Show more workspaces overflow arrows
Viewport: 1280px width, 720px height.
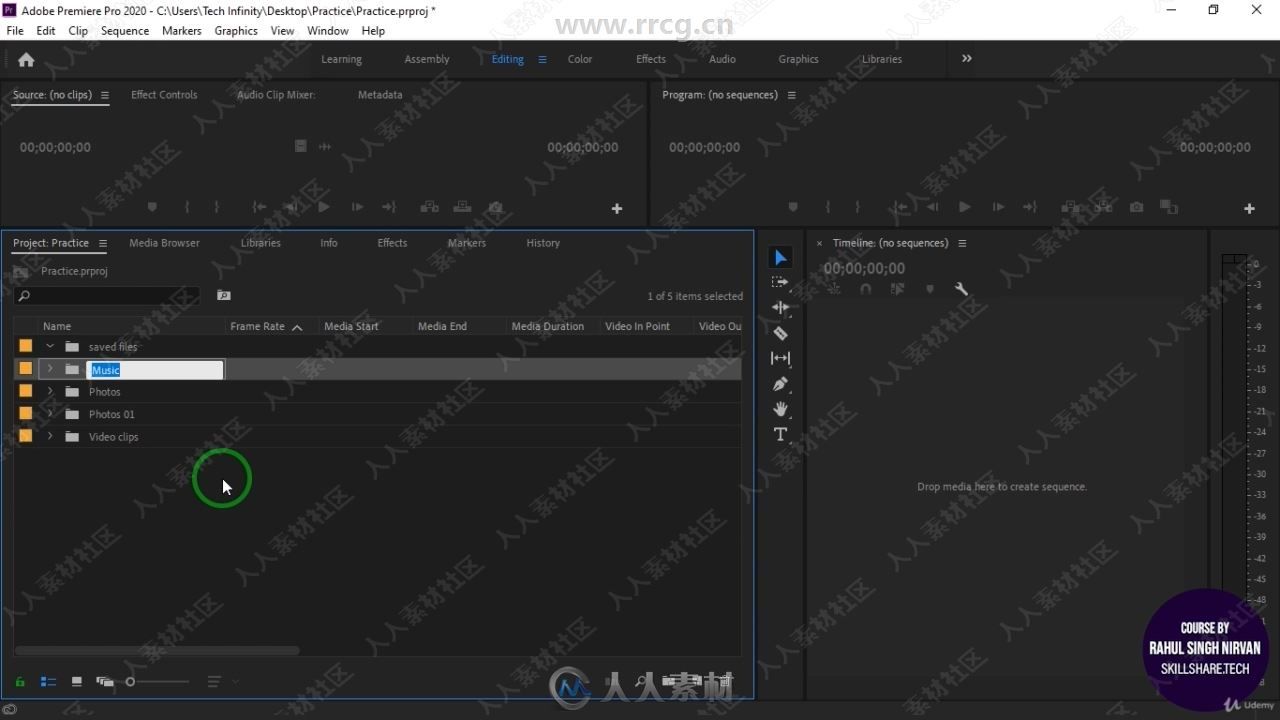pos(967,59)
